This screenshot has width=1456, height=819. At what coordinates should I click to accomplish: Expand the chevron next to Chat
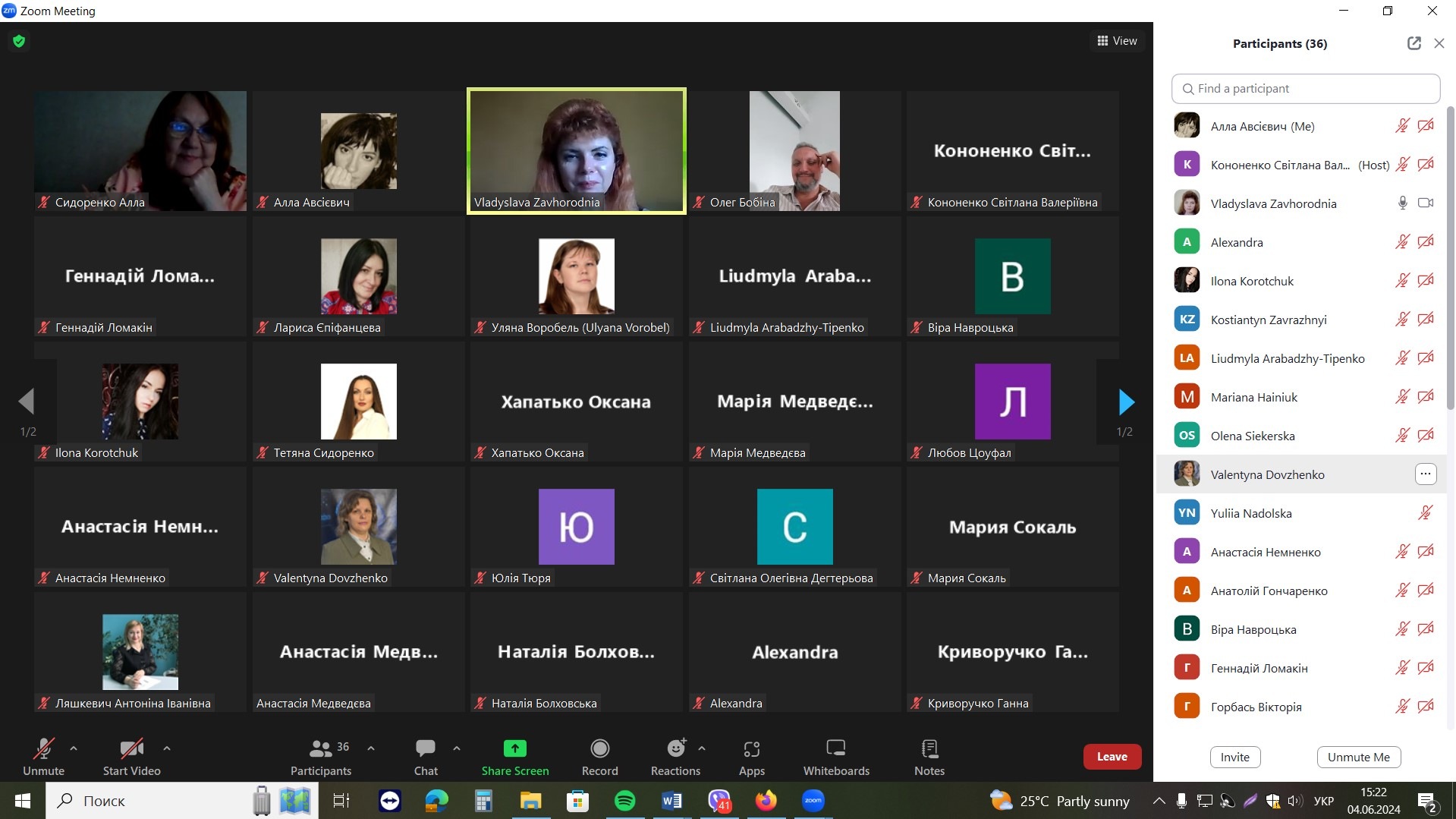[x=457, y=748]
